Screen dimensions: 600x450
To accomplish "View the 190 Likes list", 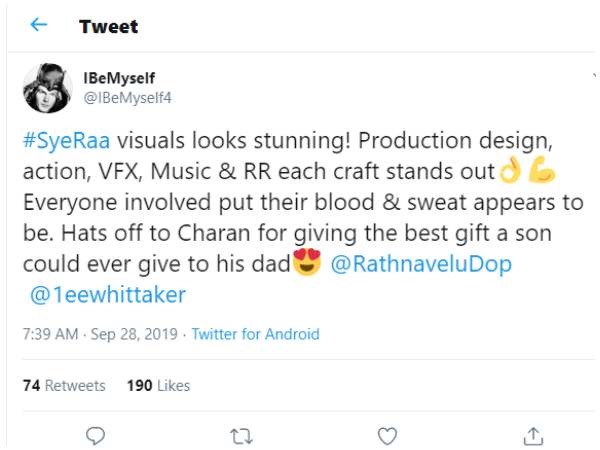I will coord(158,385).
